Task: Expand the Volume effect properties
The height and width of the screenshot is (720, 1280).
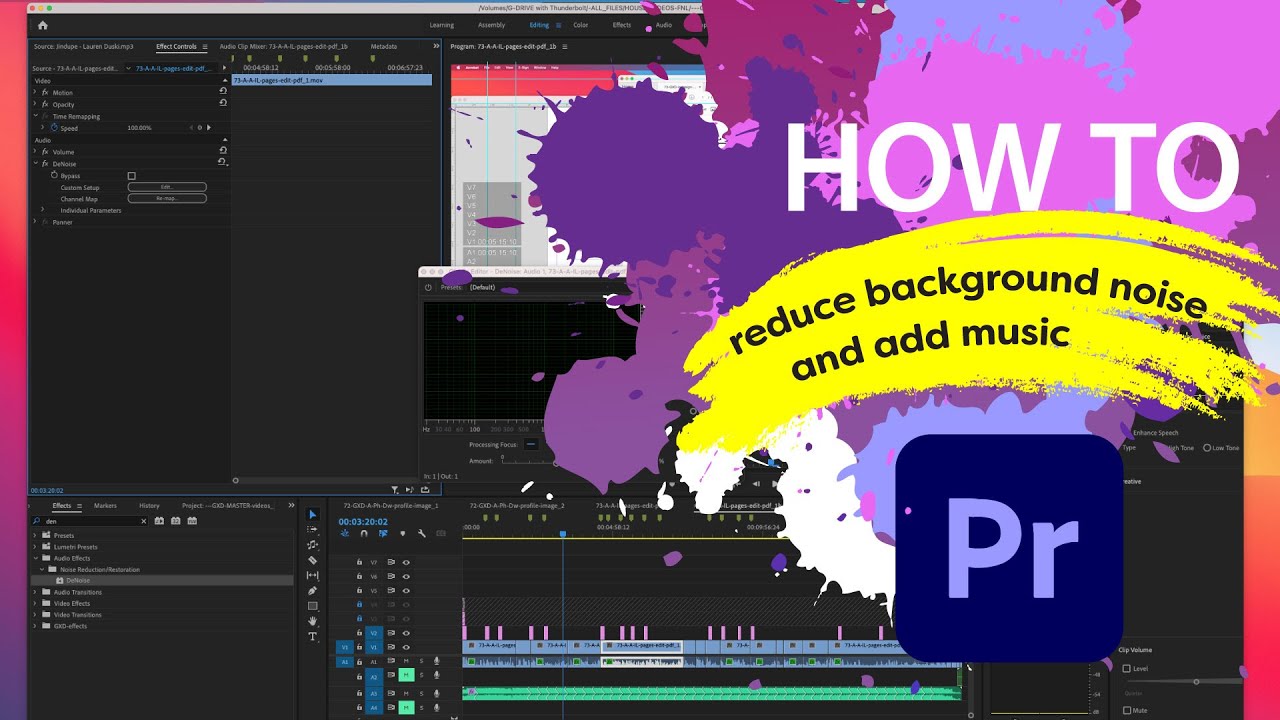Action: tap(34, 151)
